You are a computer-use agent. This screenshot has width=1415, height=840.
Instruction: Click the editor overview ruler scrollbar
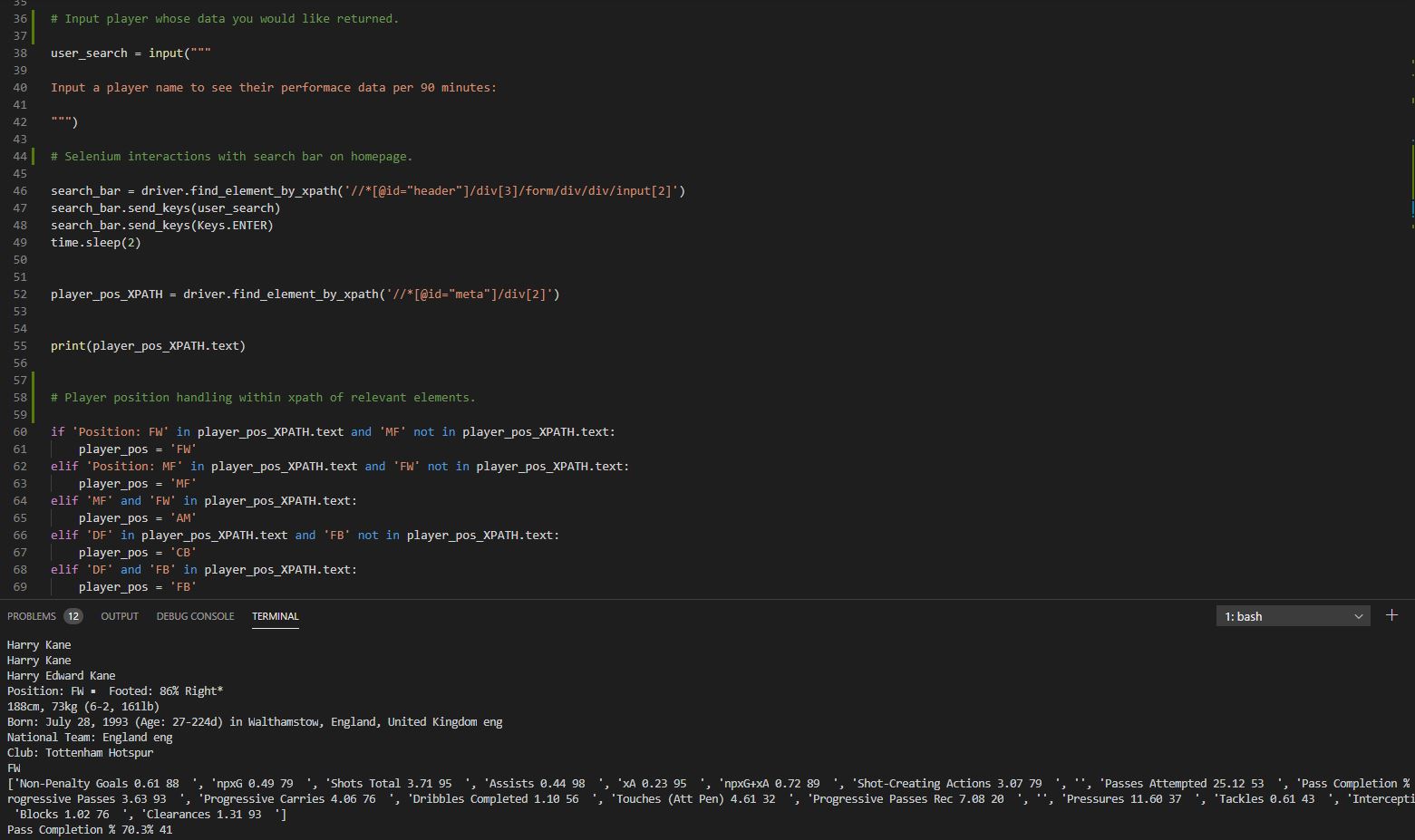(x=1412, y=299)
